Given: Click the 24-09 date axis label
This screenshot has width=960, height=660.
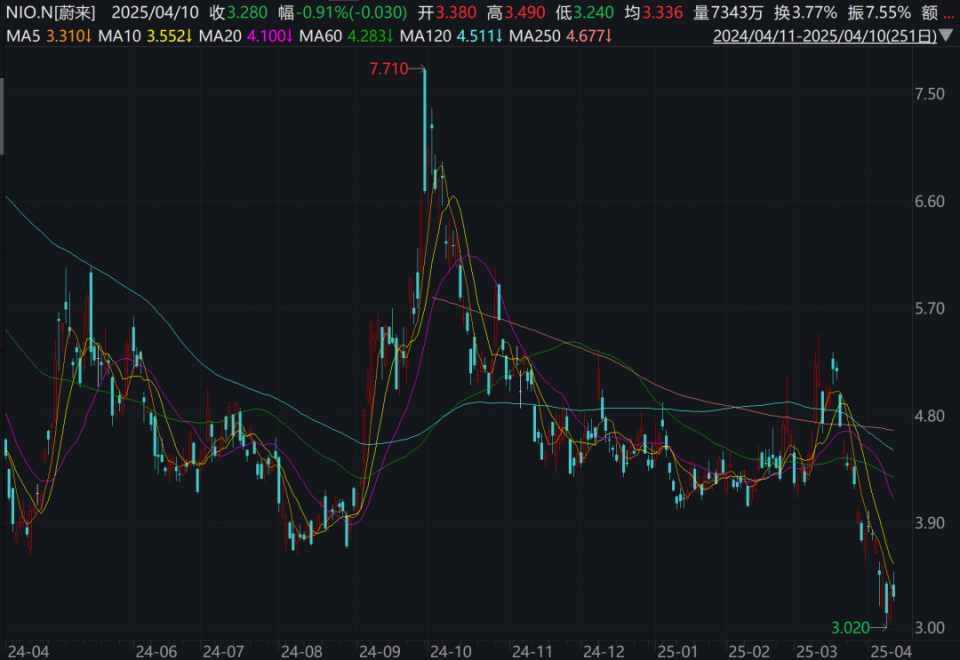Looking at the screenshot, I should pyautogui.click(x=380, y=651).
